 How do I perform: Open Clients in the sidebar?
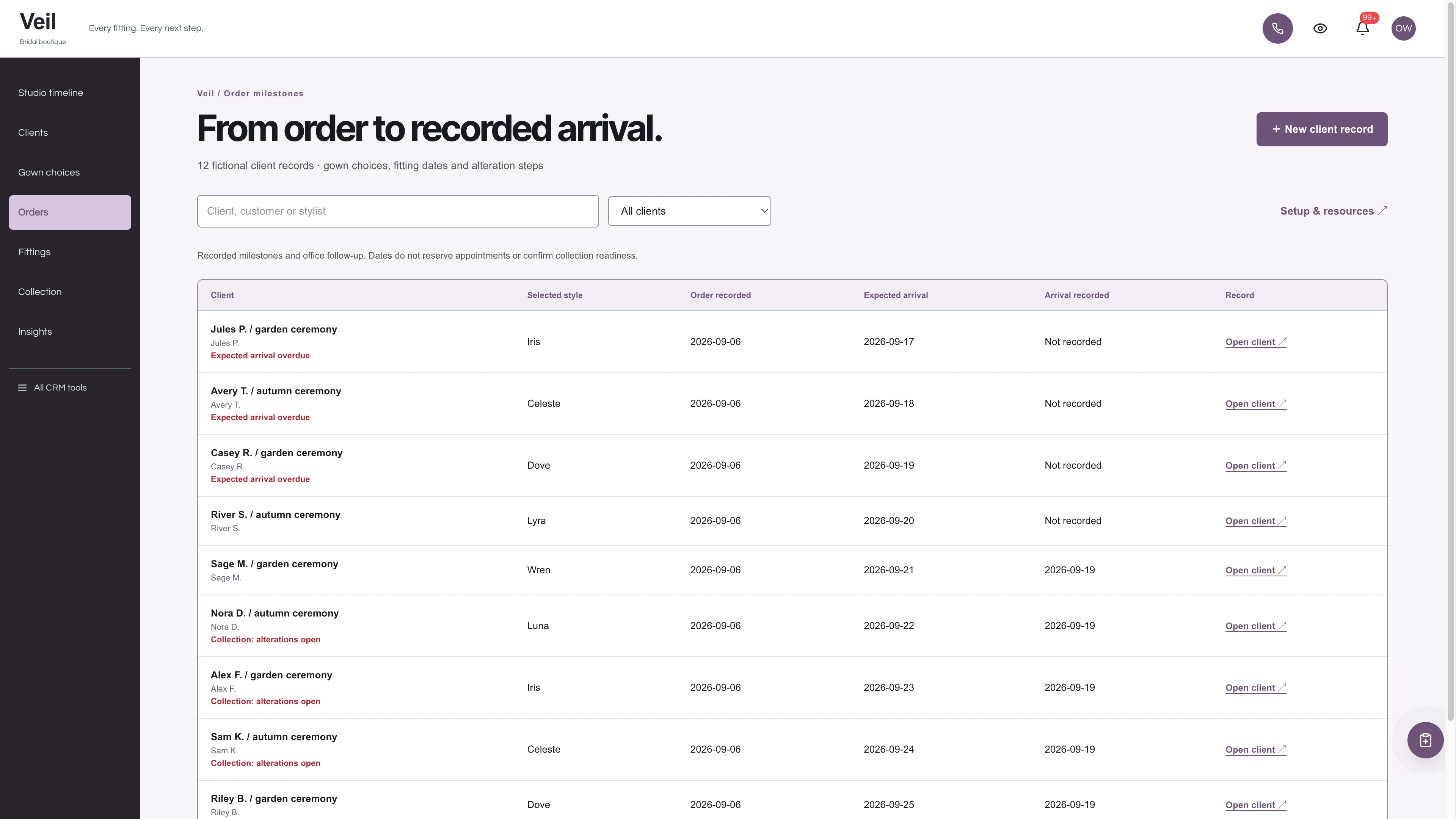tap(70, 132)
